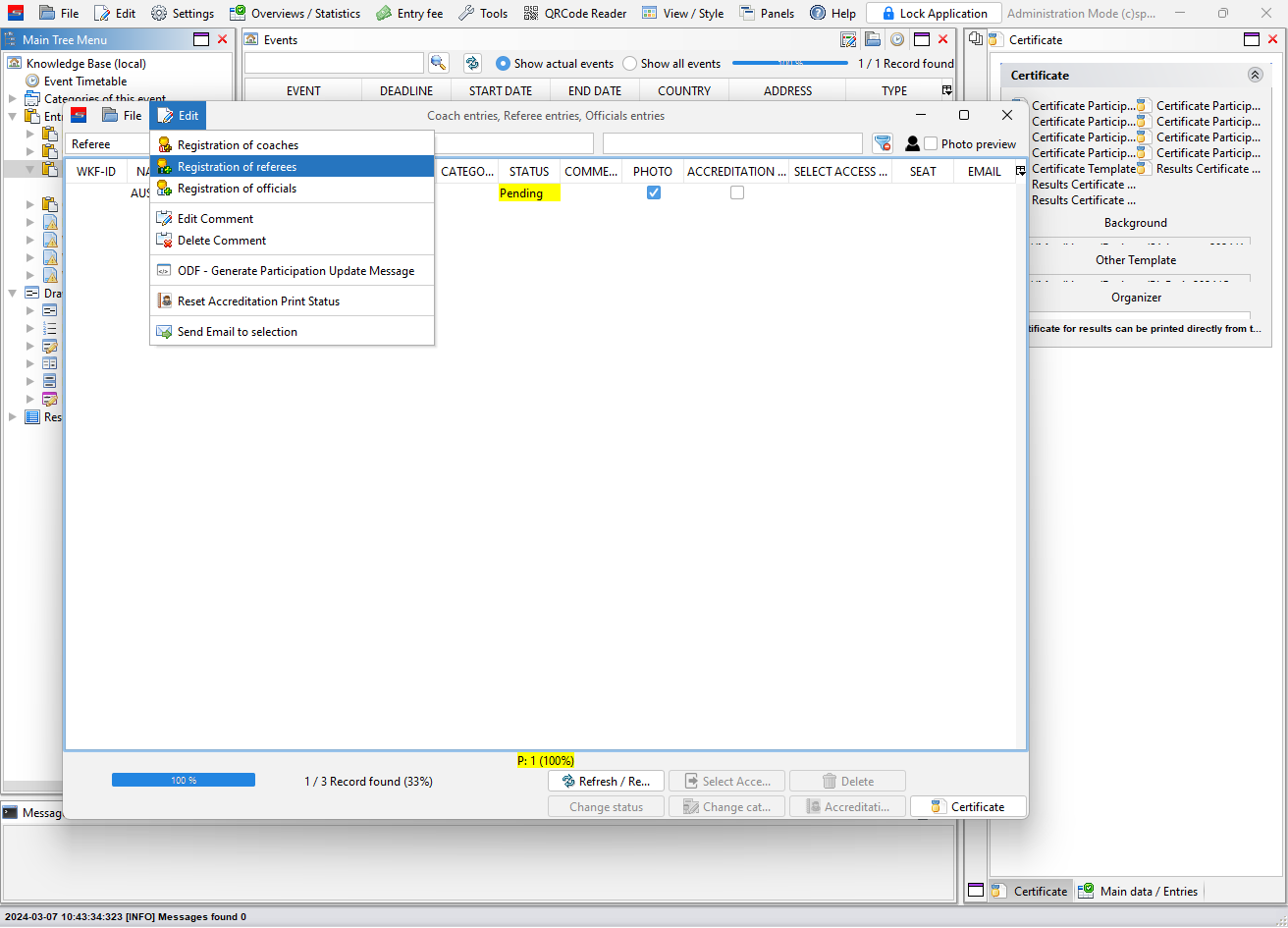Uncheck the PHOTO checkbox in Pending row
1288x928 pixels.
654,192
